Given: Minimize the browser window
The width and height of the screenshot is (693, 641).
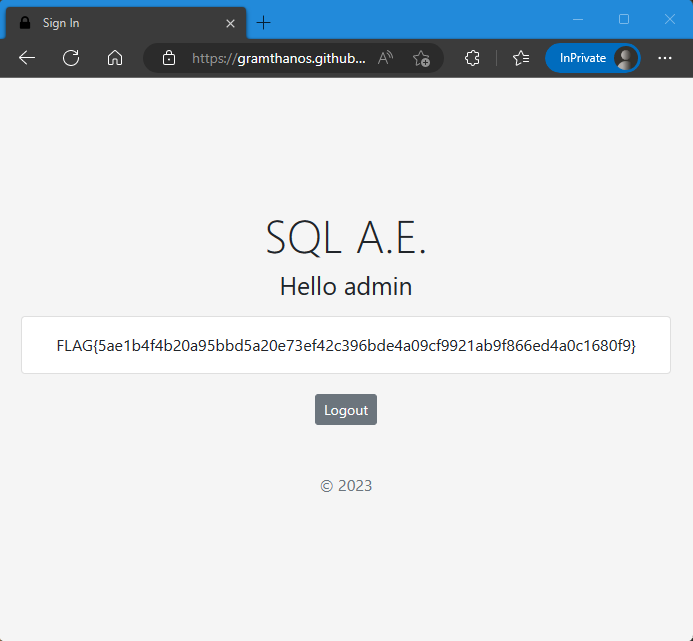Looking at the screenshot, I should [578, 19].
